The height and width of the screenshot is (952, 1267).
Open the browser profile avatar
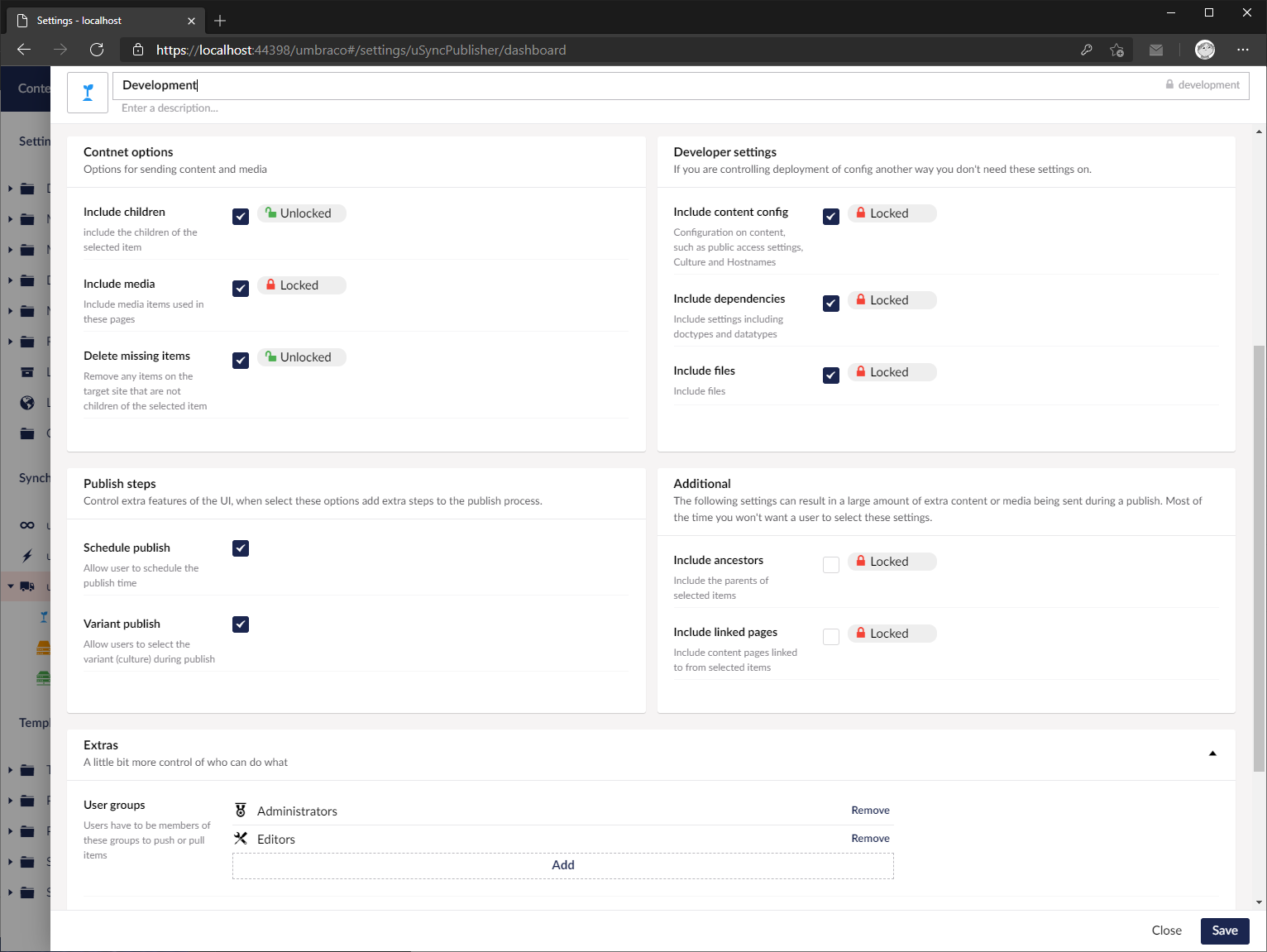point(1205,50)
